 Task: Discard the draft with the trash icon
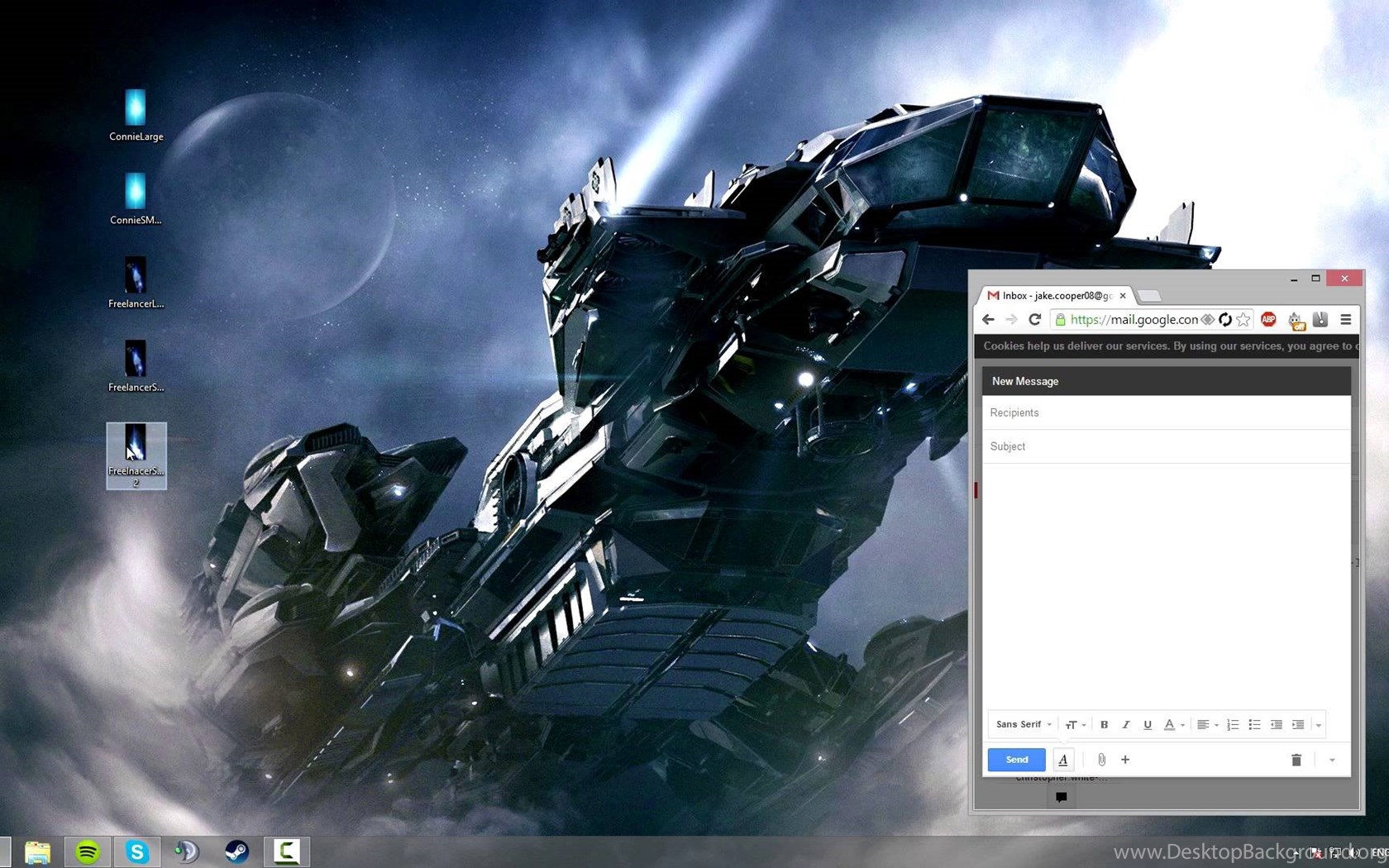click(x=1296, y=760)
